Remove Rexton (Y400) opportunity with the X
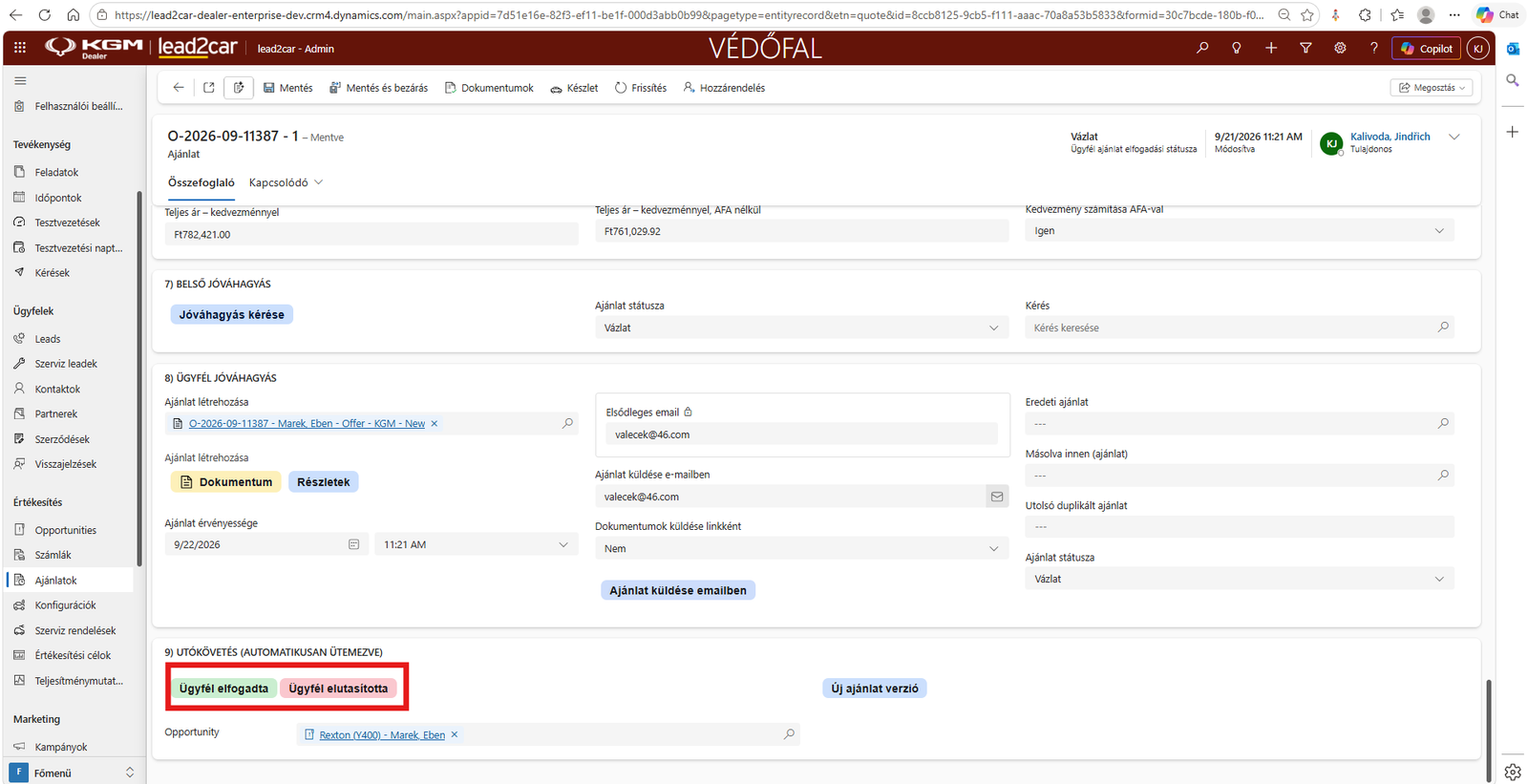Image resolution: width=1528 pixels, height=784 pixels. pyautogui.click(x=455, y=734)
